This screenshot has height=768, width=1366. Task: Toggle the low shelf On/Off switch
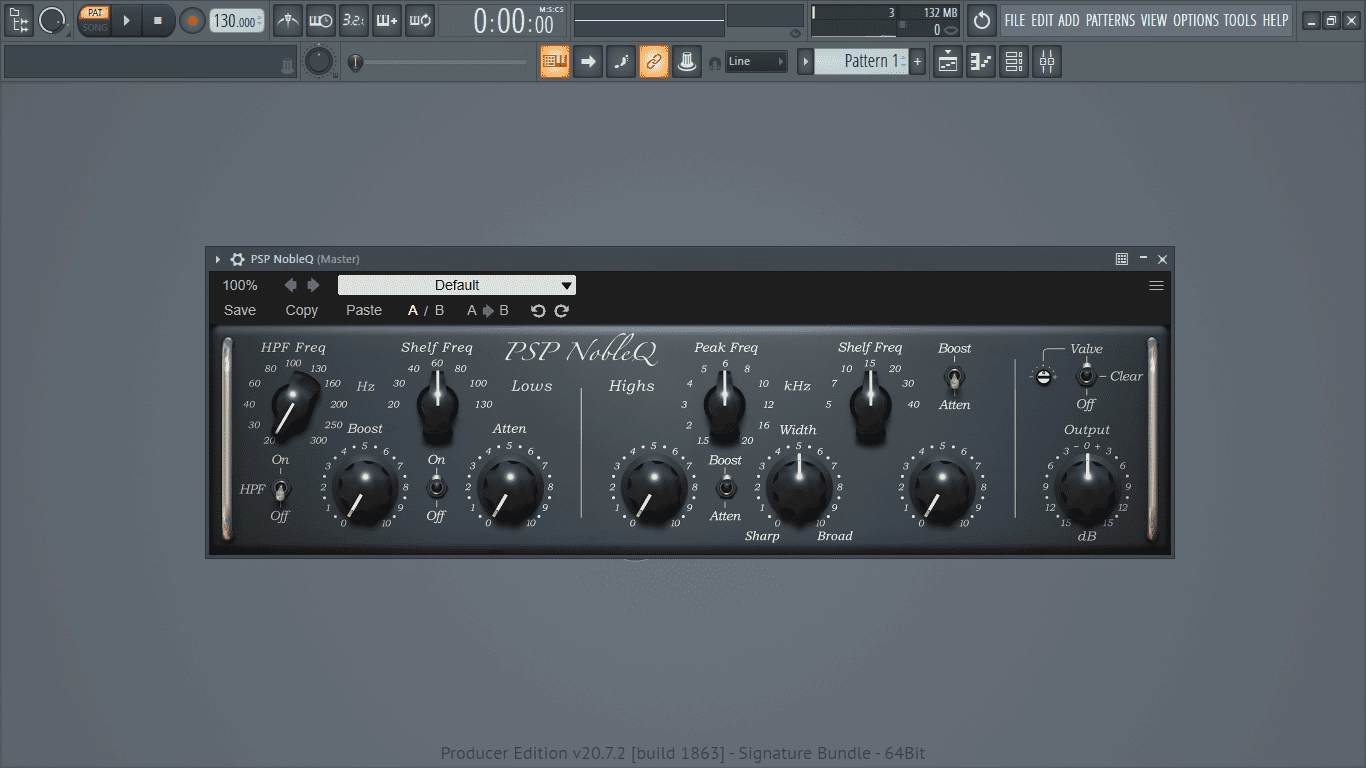(x=436, y=488)
